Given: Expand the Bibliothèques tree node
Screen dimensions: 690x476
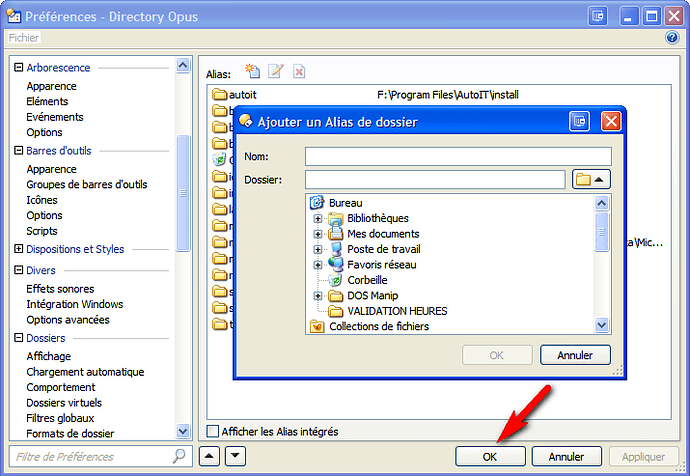Looking at the screenshot, I should [x=317, y=218].
